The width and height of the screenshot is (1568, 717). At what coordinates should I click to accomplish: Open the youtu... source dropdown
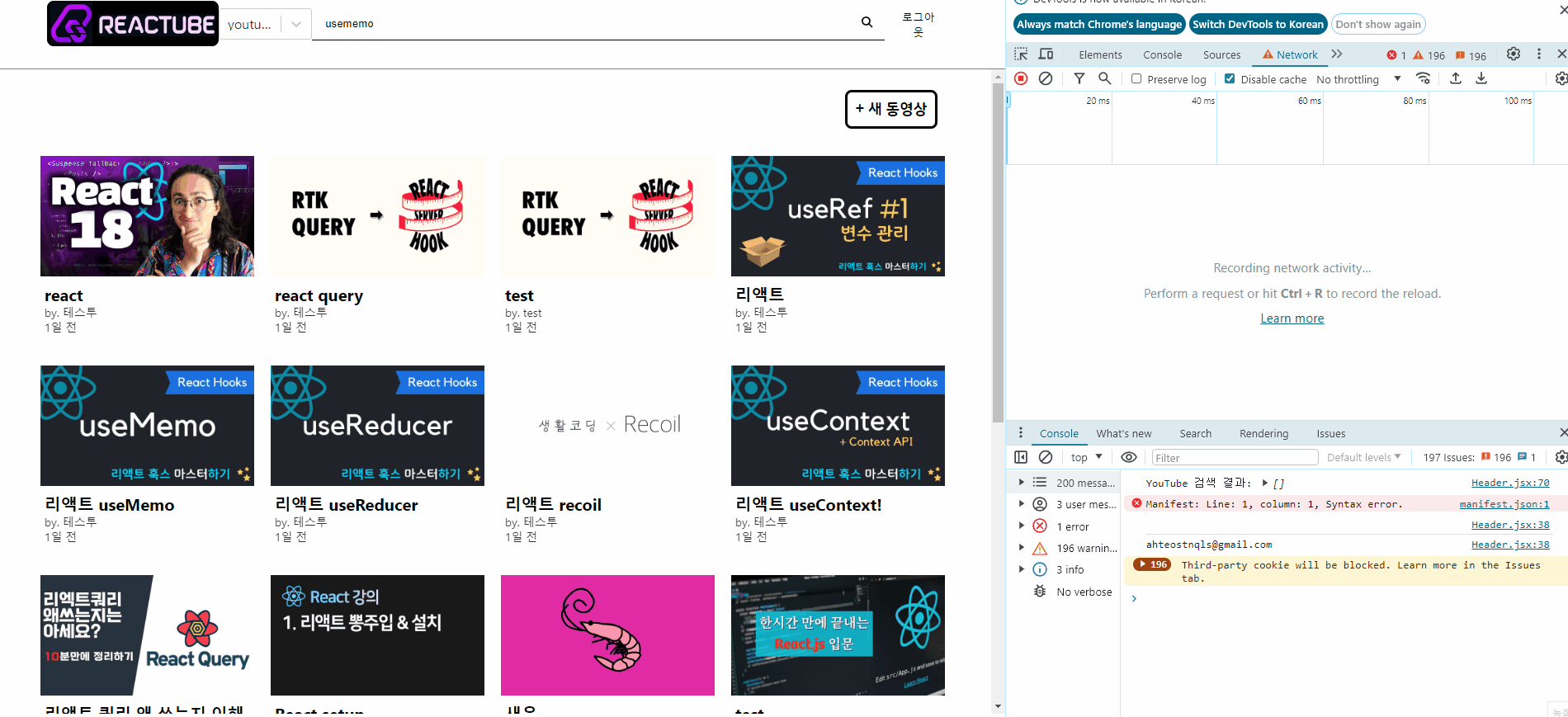click(265, 24)
